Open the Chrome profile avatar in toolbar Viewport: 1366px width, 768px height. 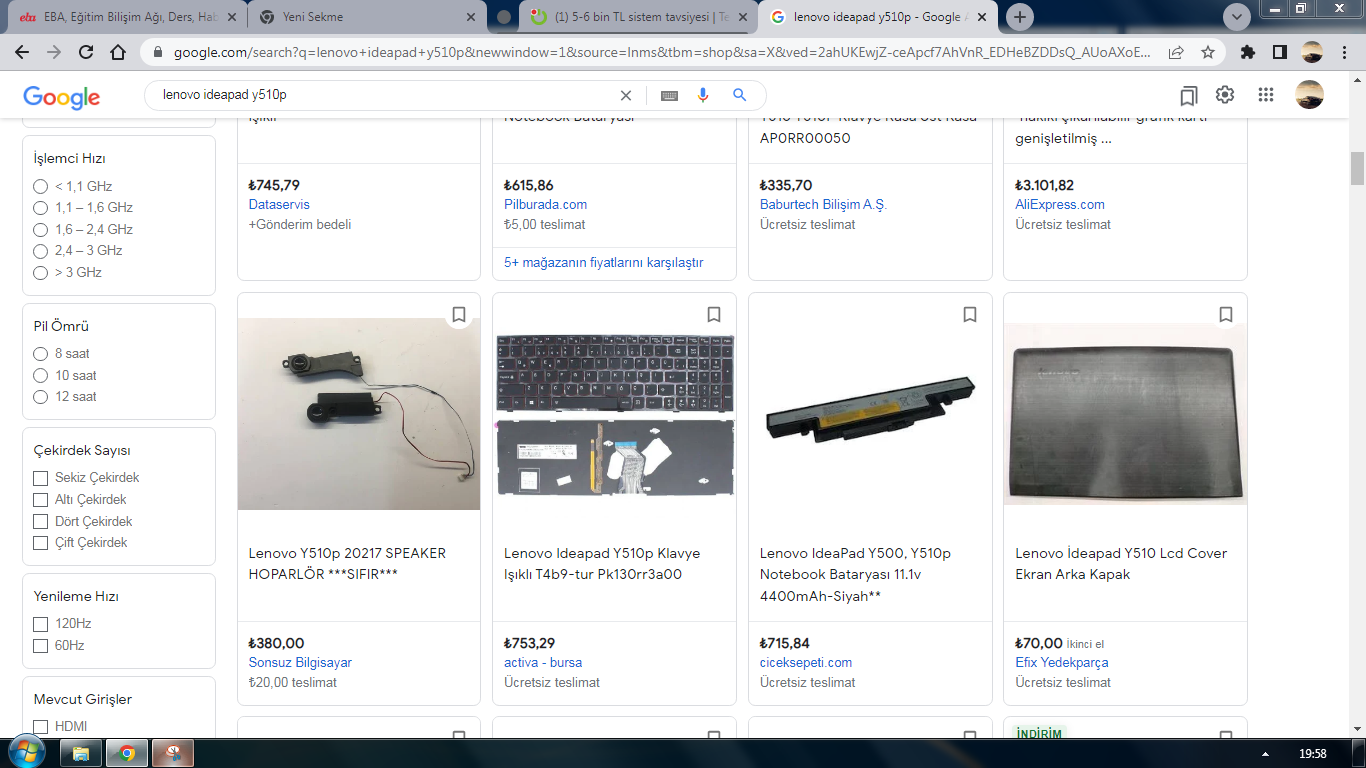point(1312,53)
